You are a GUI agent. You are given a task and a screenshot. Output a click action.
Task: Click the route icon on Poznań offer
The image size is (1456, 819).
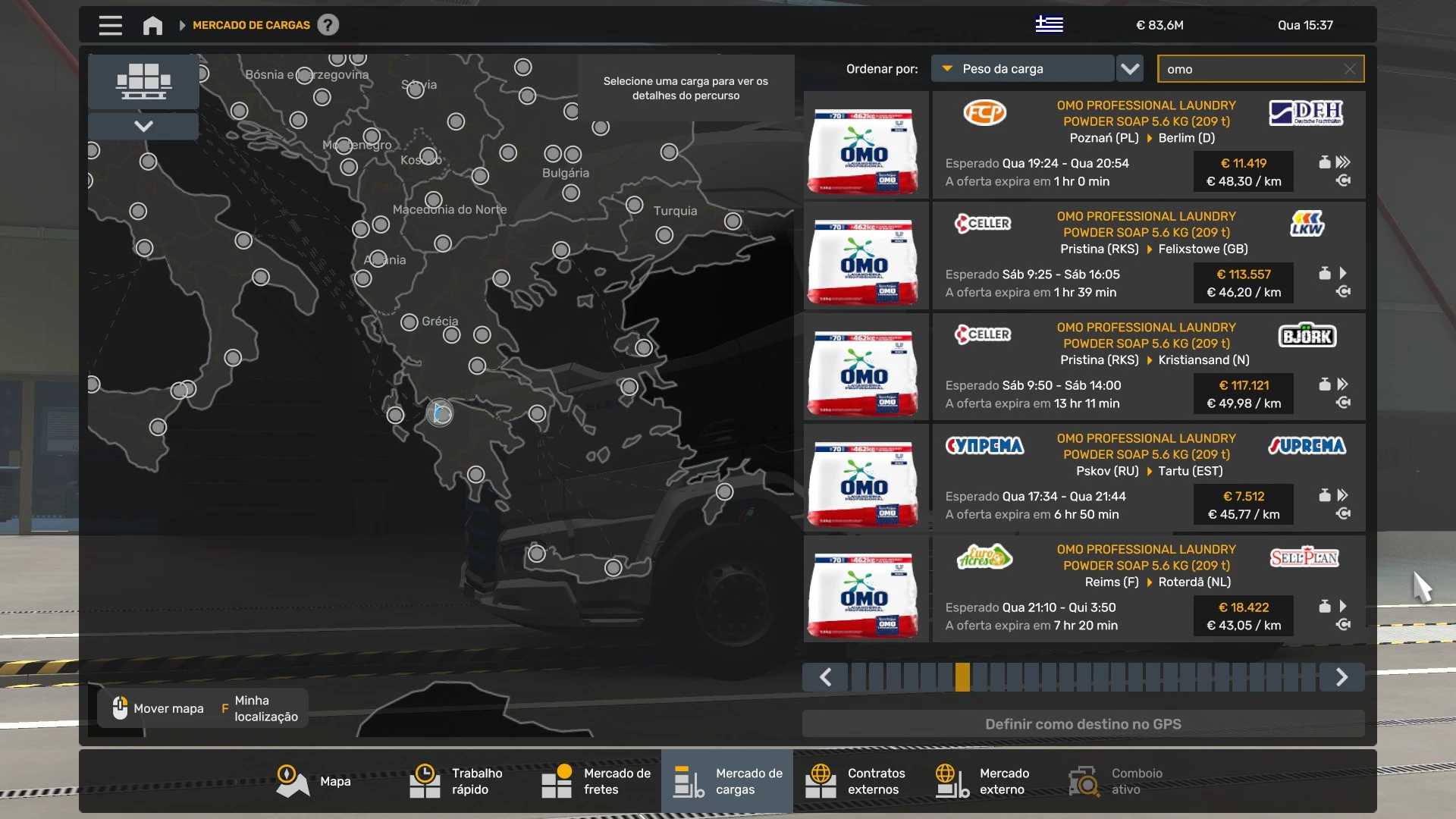tap(1343, 181)
